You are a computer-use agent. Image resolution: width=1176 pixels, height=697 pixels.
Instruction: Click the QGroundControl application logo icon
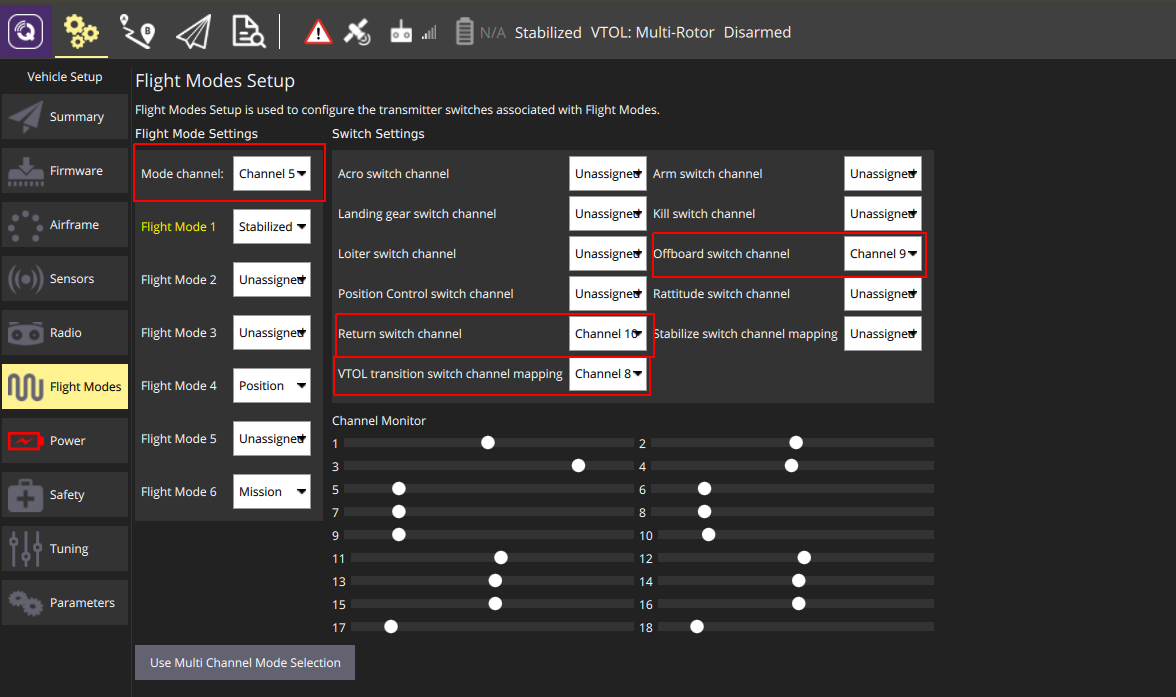[25, 31]
